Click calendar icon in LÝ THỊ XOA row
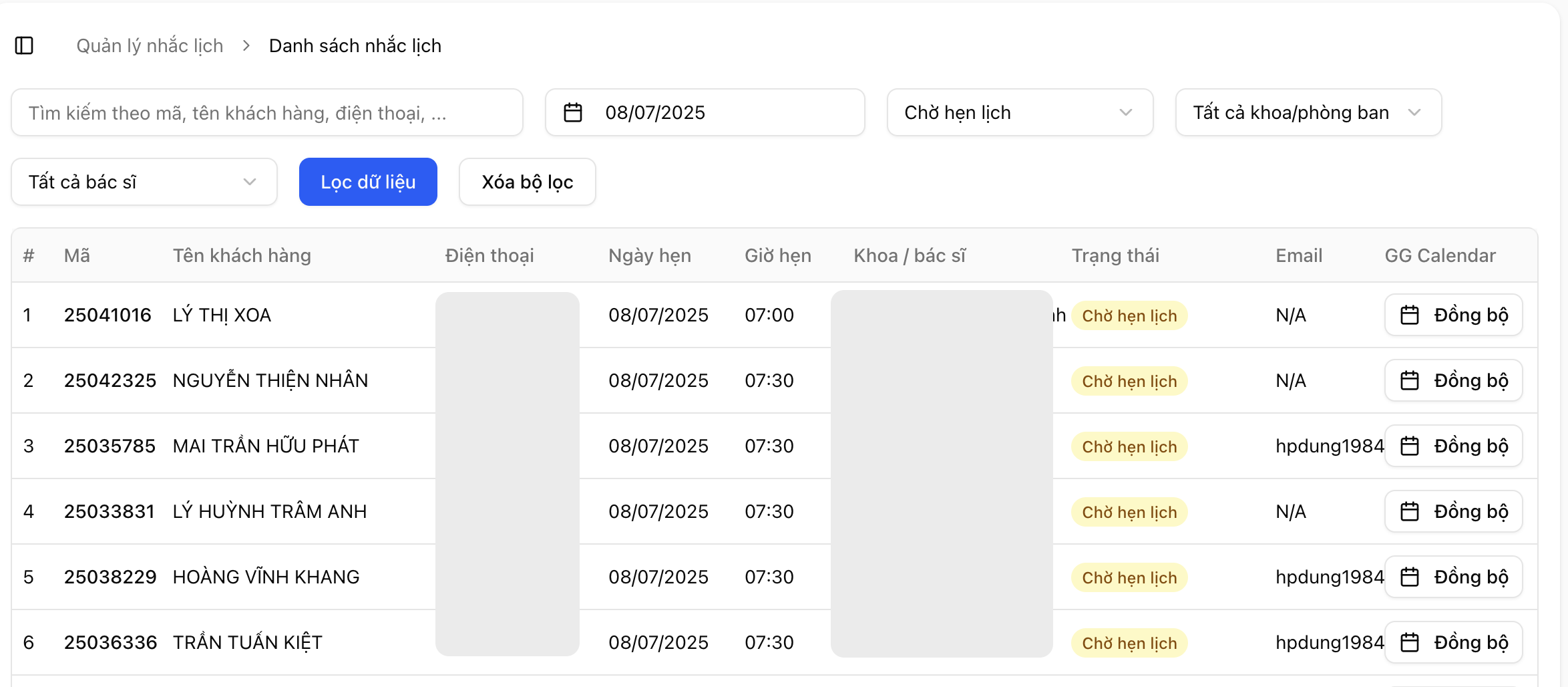The image size is (1568, 687). 1410,315
